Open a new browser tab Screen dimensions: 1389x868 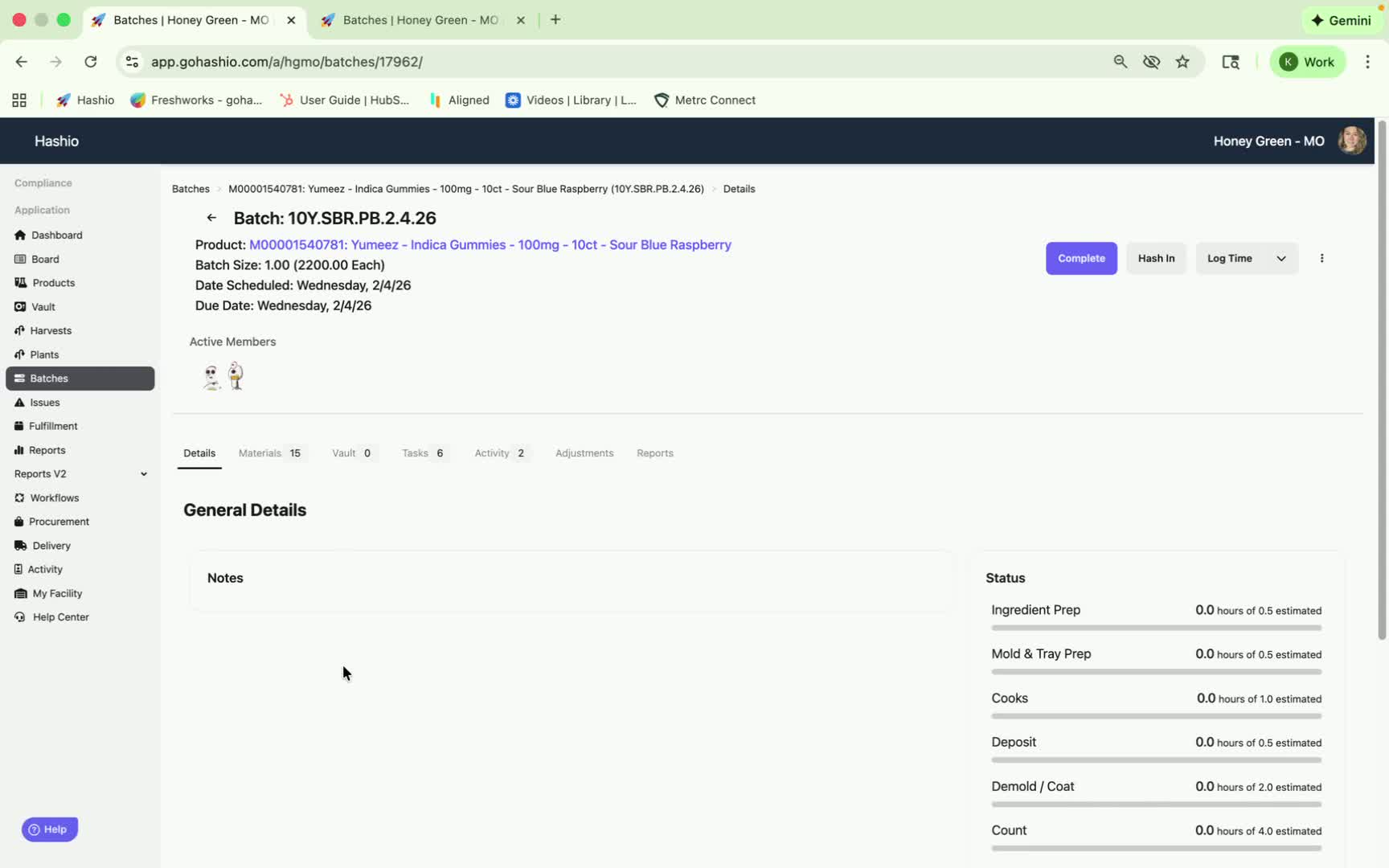[555, 20]
